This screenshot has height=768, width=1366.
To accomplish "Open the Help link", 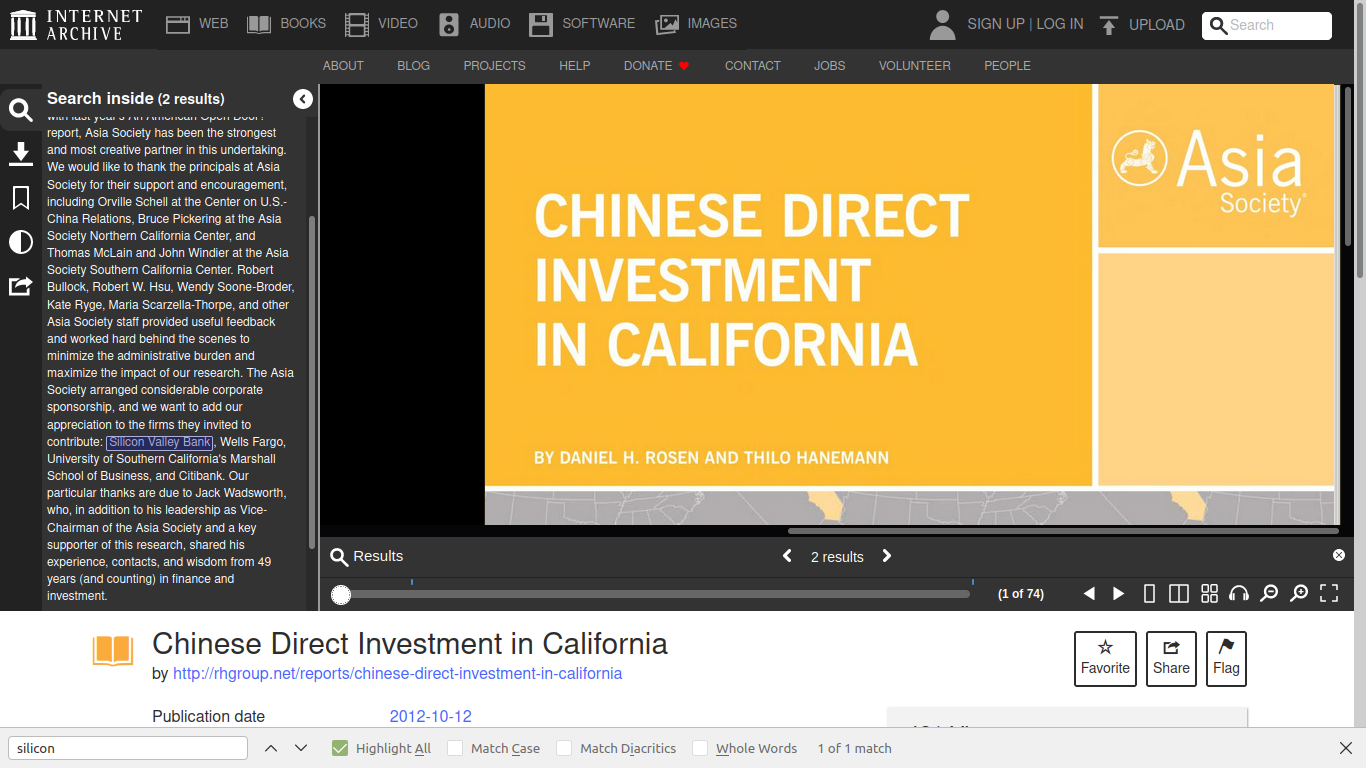I will 575,65.
